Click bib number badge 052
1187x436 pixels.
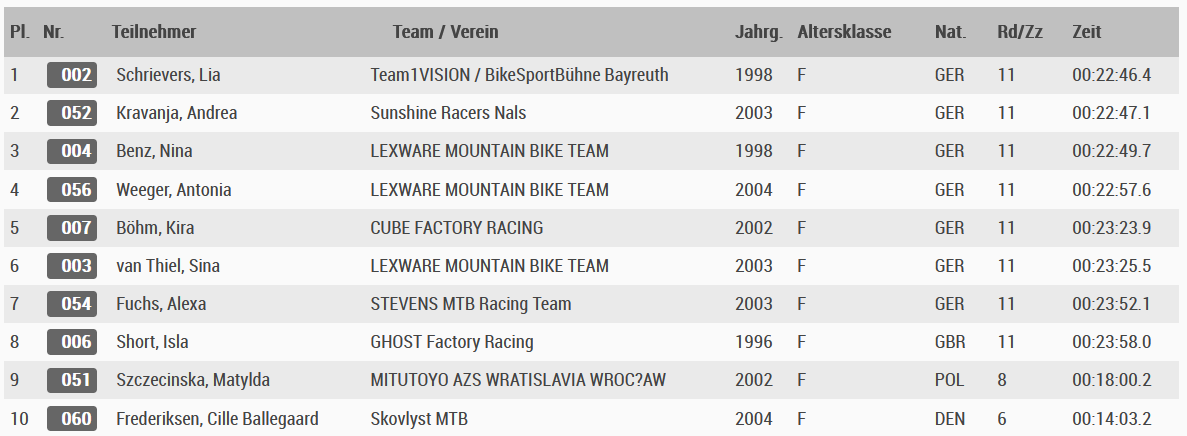point(72,113)
